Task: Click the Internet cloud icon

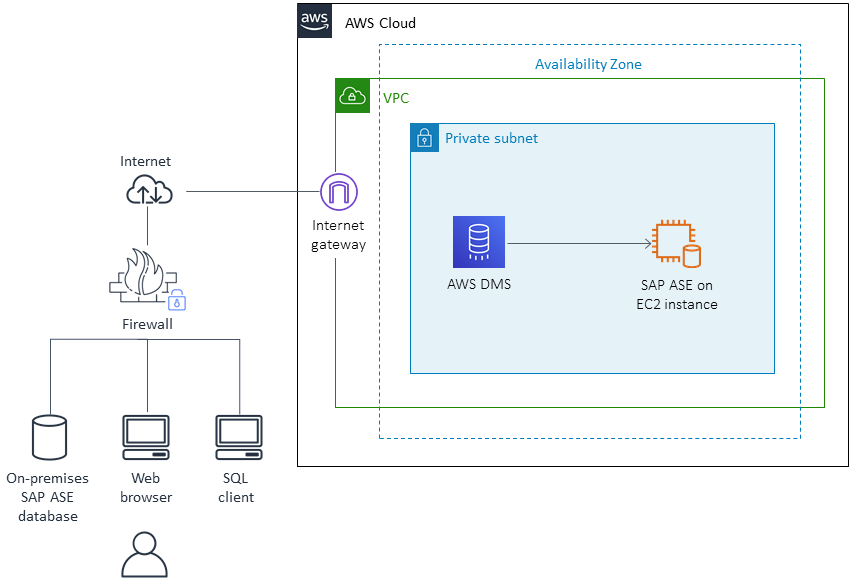Action: 149,190
